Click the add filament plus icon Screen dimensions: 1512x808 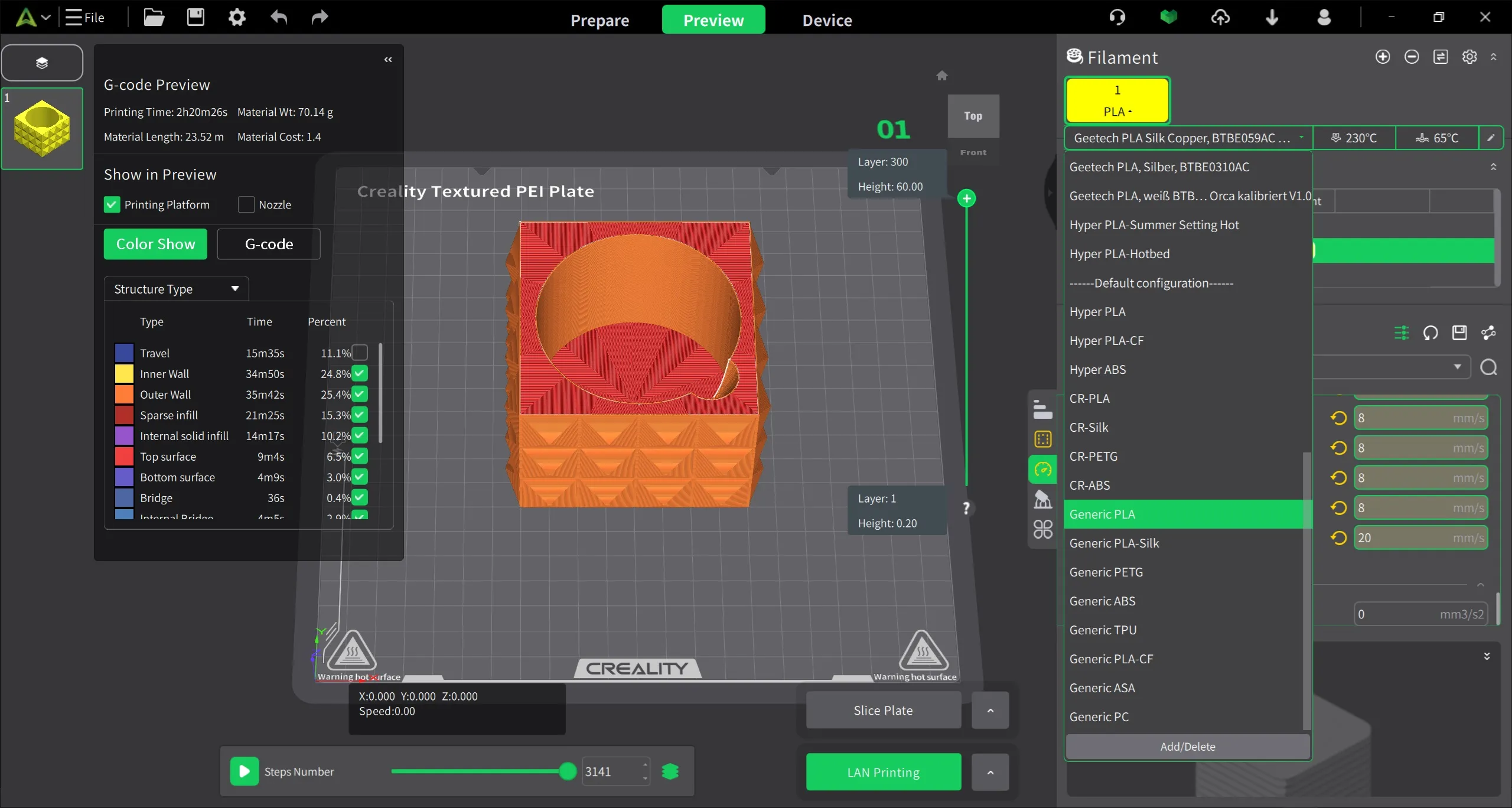click(1382, 57)
